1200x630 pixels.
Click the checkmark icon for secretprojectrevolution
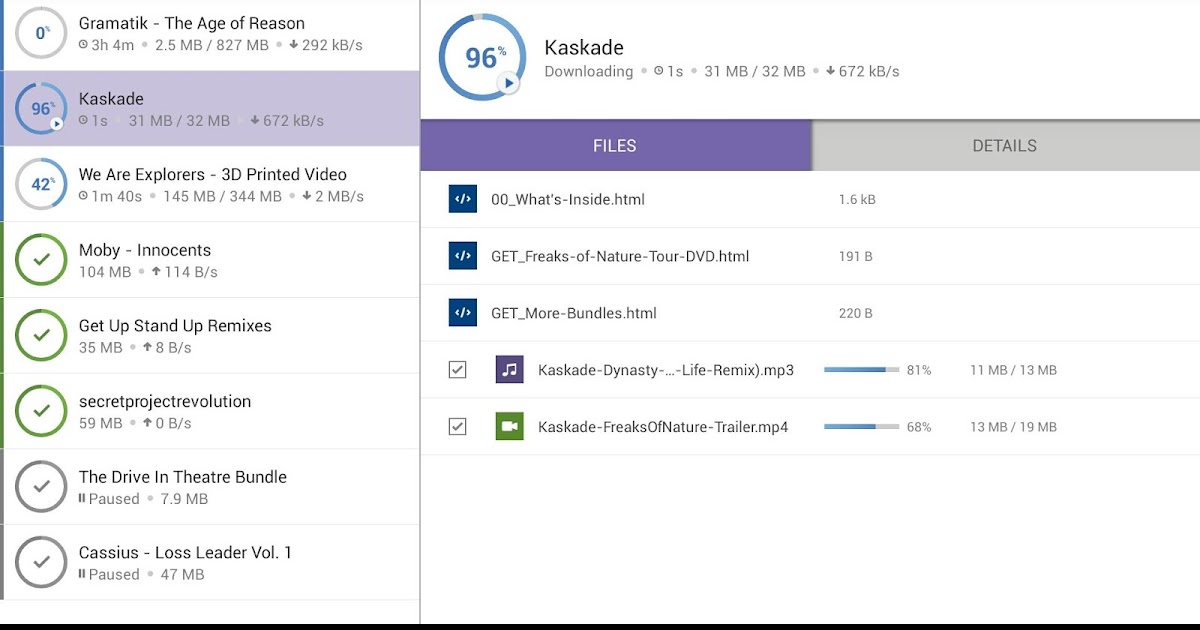pos(42,411)
